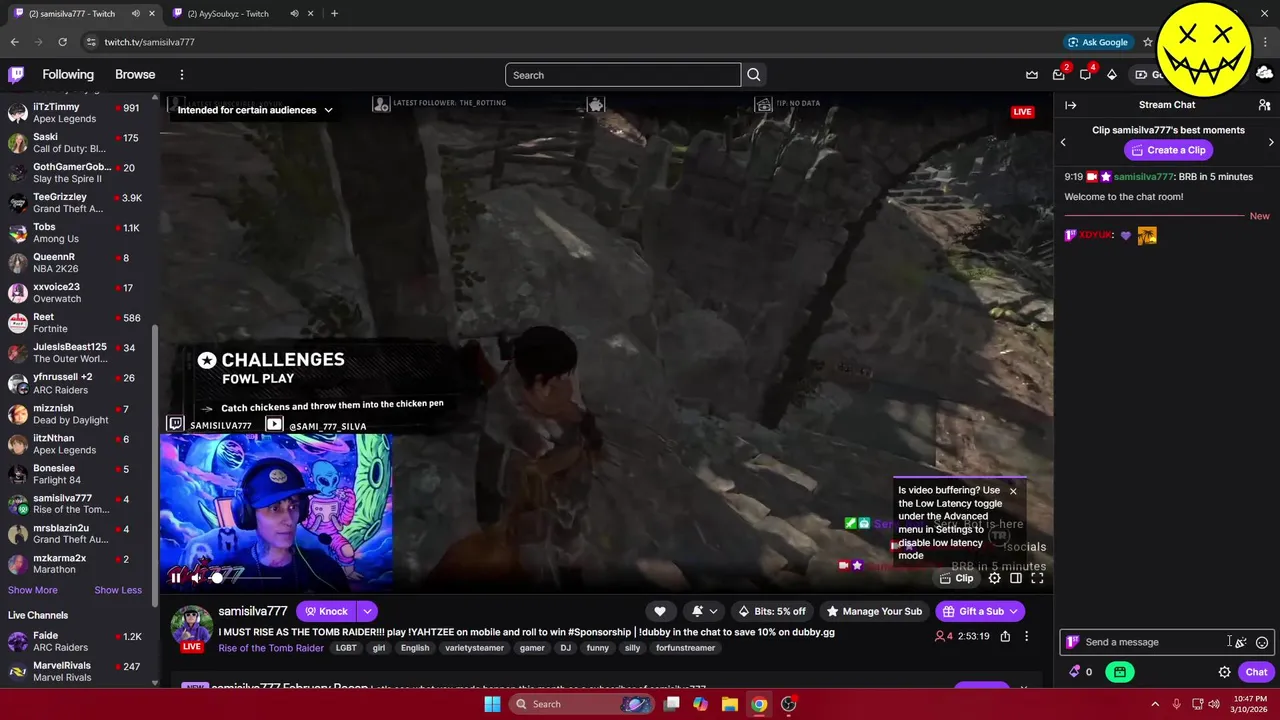1280x720 pixels.
Task: Open the emote picker smiley icon
Action: pyautogui.click(x=1262, y=643)
